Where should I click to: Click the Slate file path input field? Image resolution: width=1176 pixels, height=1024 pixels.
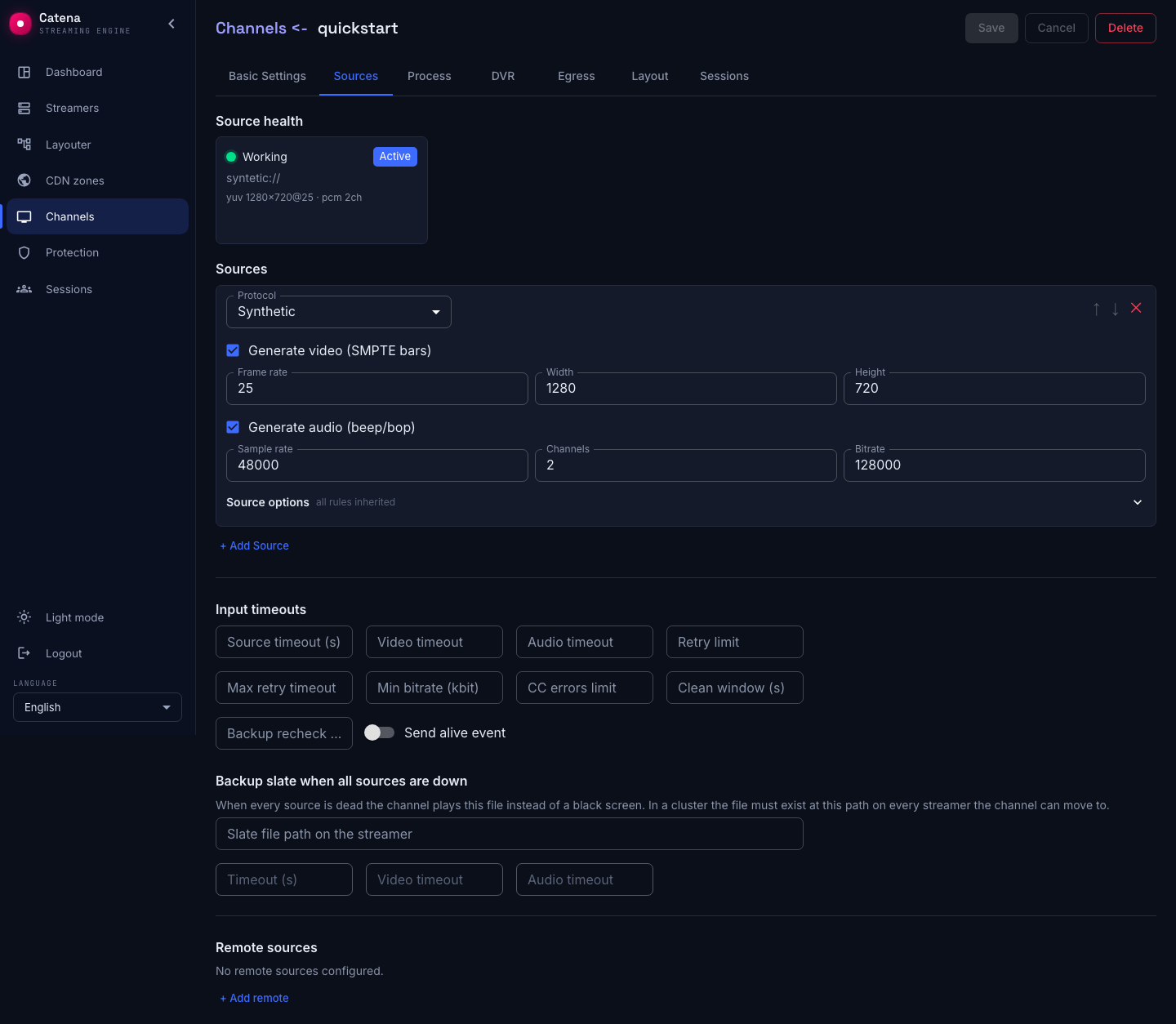click(x=510, y=834)
